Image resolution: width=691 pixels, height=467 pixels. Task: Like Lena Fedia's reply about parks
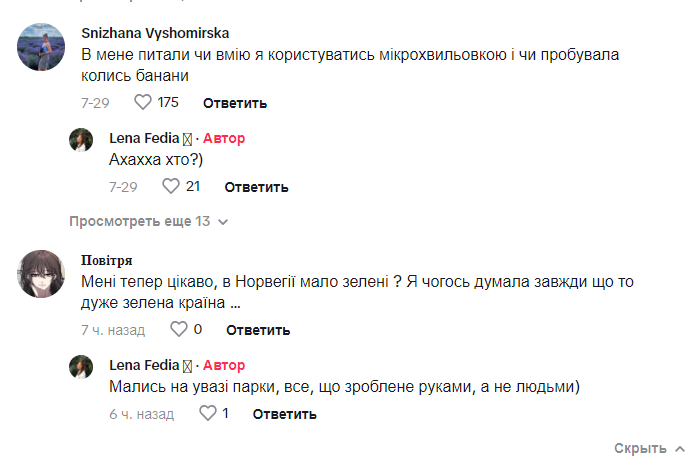208,413
